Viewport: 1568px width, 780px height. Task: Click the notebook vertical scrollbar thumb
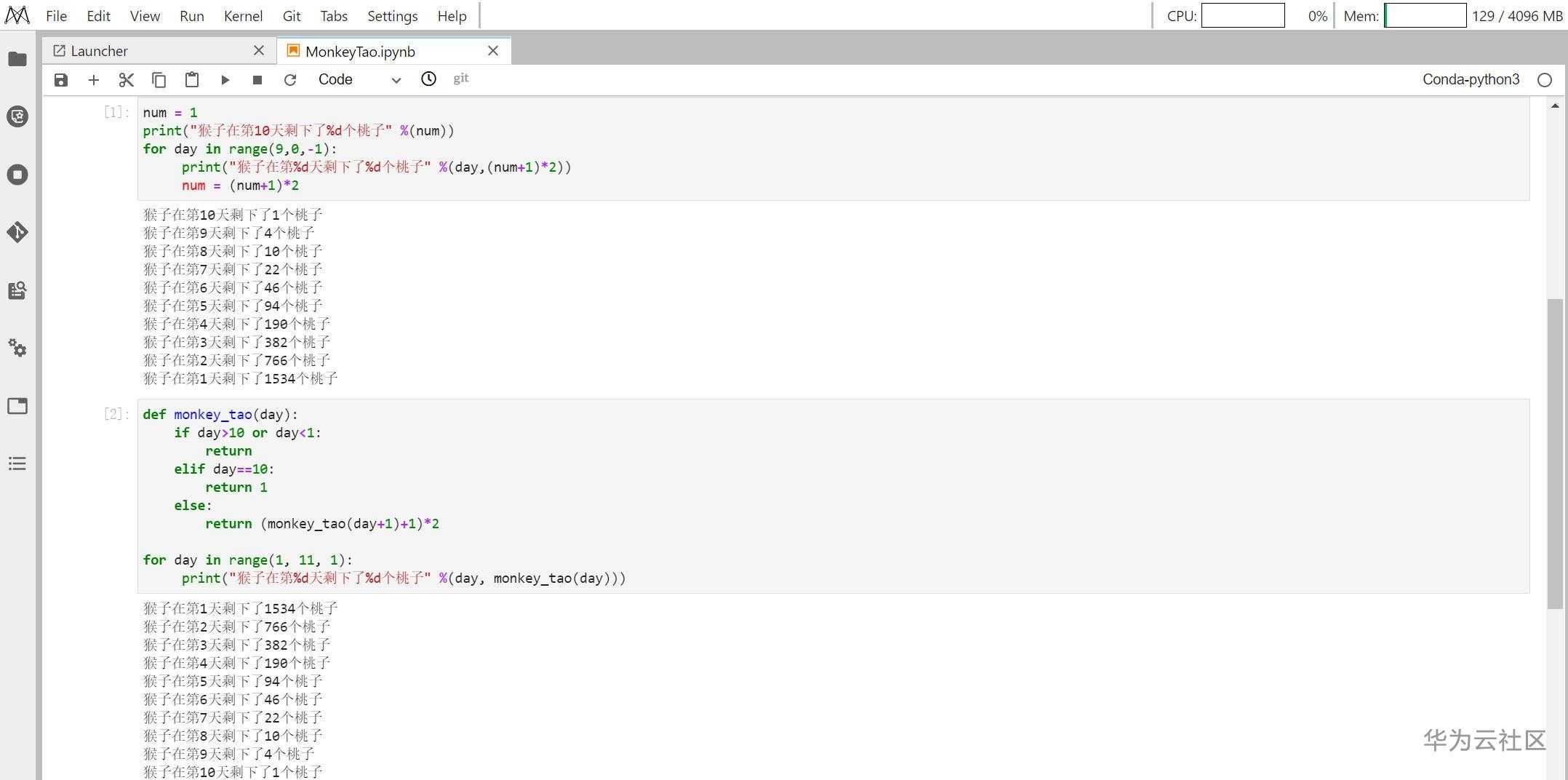[1555, 453]
